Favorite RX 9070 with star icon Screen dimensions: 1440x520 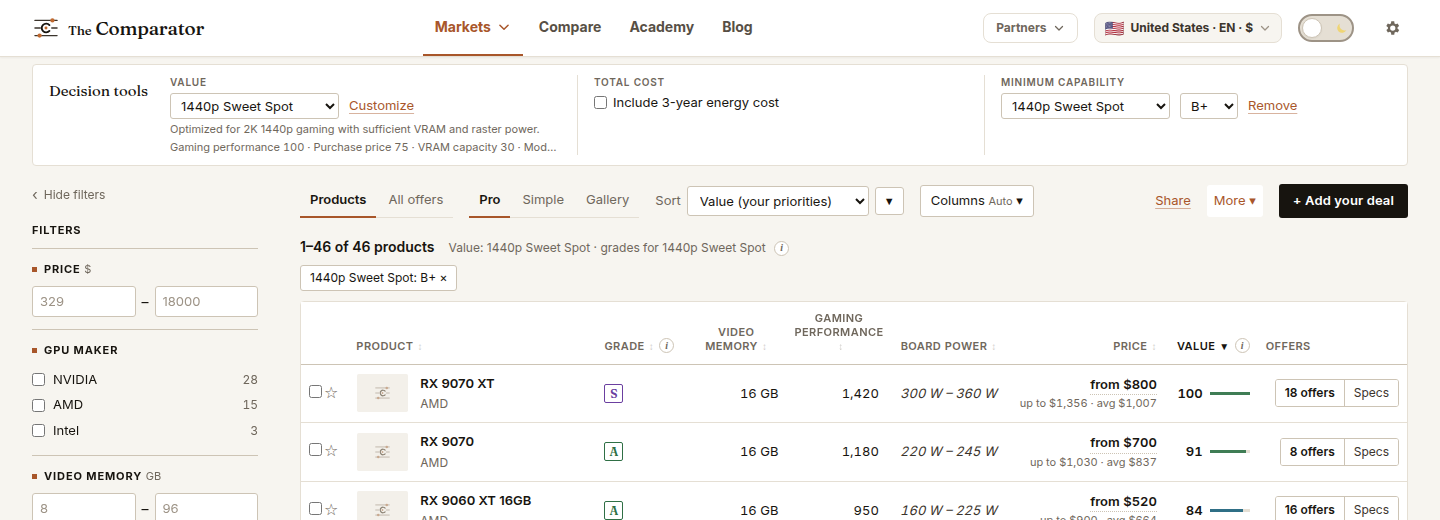[x=332, y=450]
